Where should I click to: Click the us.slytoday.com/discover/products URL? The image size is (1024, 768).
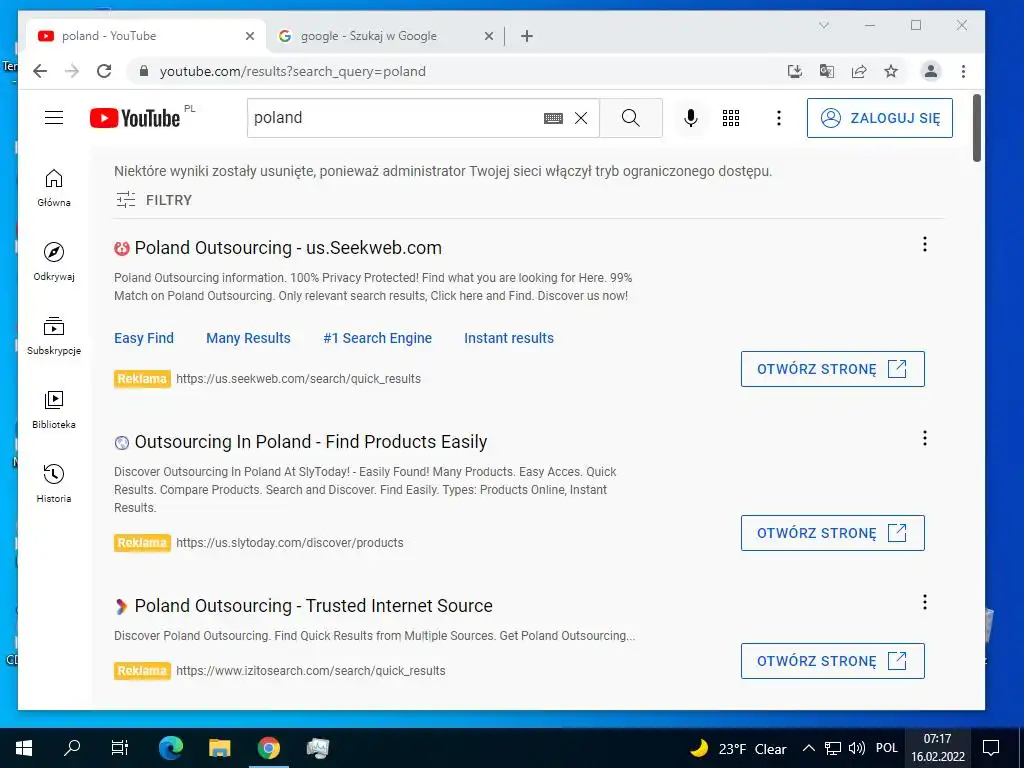pos(290,543)
